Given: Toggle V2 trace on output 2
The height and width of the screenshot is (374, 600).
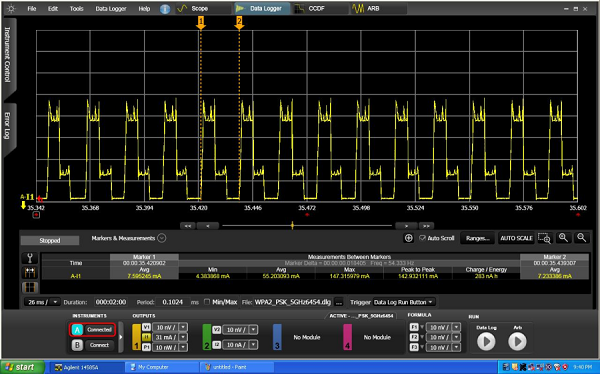Looking at the screenshot, I should 217,330.
